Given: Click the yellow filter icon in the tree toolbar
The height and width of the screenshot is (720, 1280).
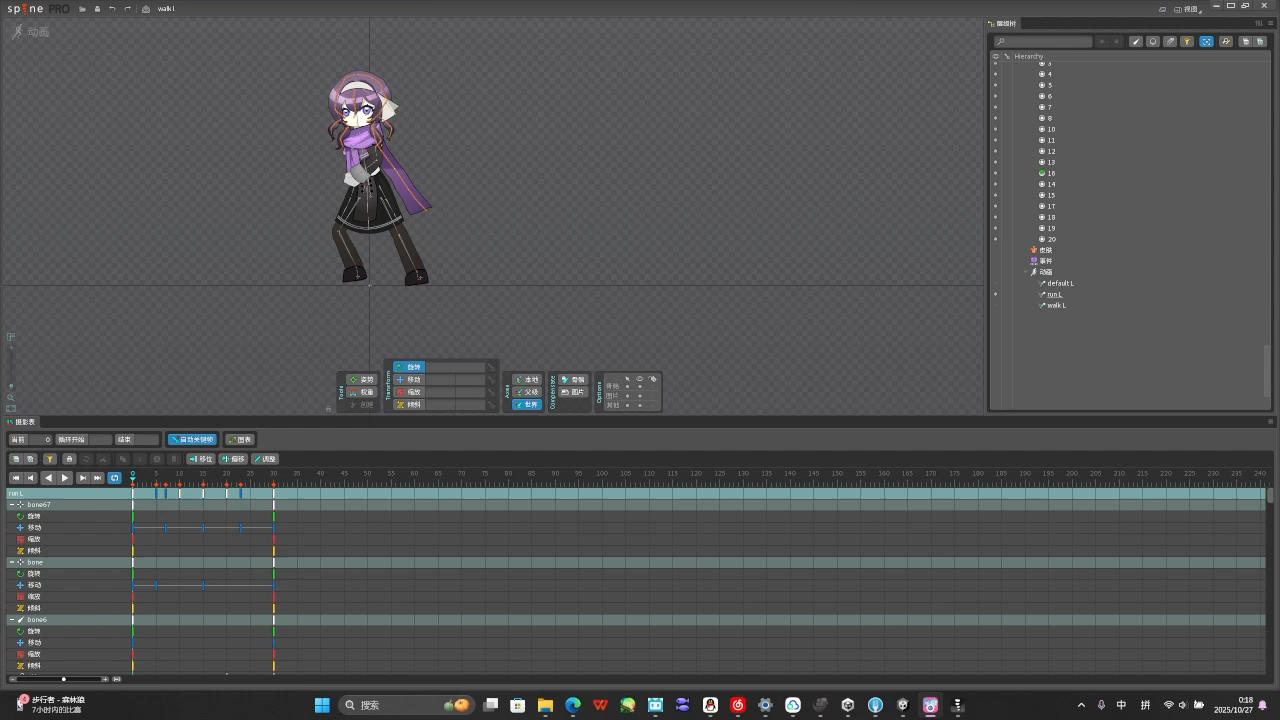Looking at the screenshot, I should (x=1187, y=42).
